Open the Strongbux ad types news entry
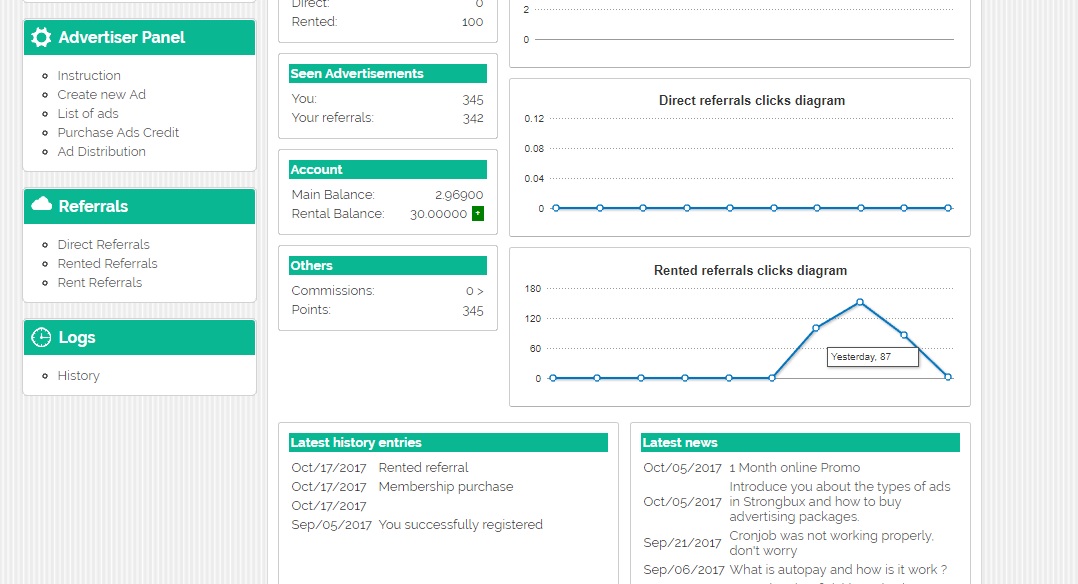 [839, 501]
